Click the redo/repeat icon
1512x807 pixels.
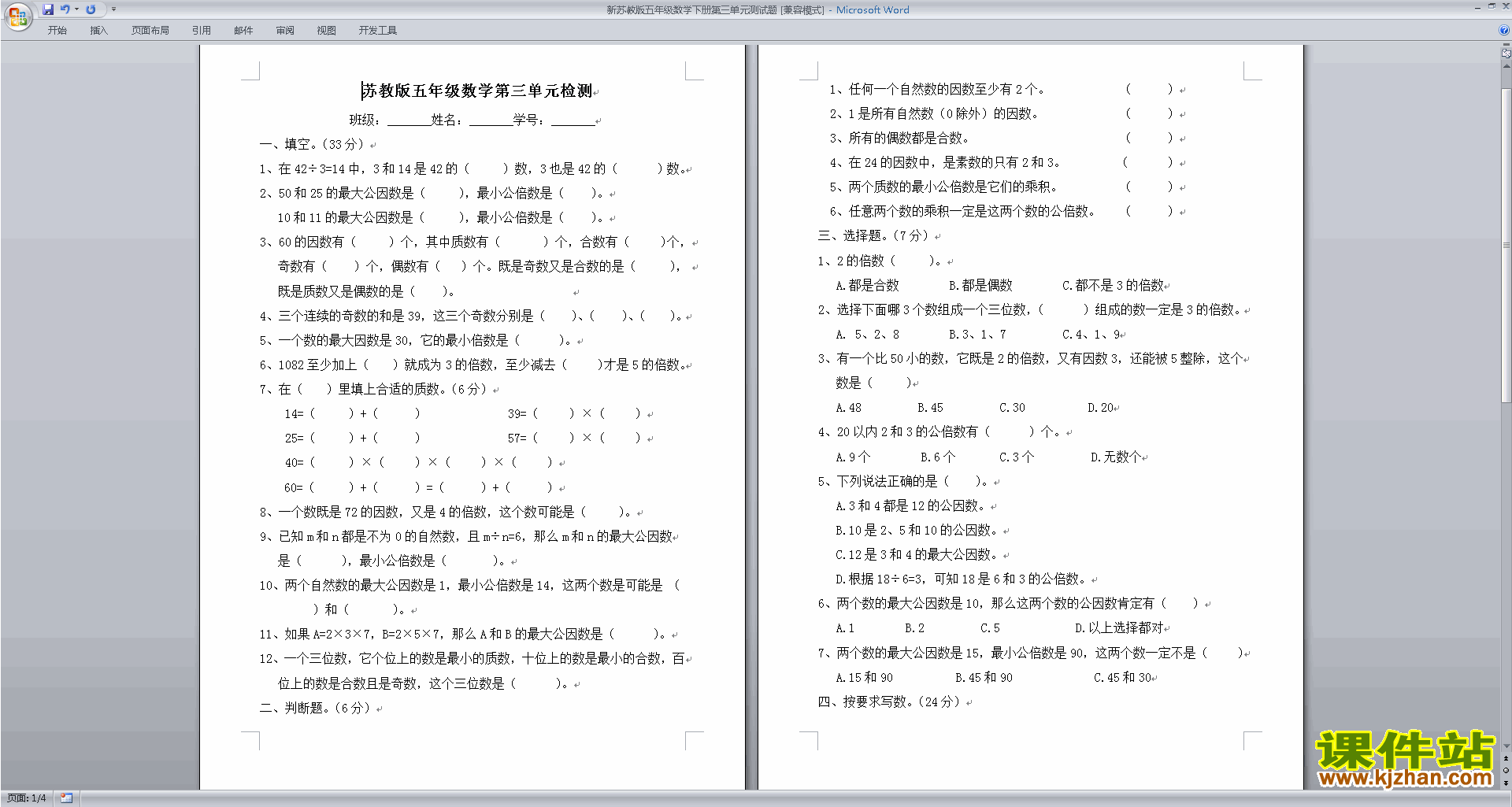(91, 9)
